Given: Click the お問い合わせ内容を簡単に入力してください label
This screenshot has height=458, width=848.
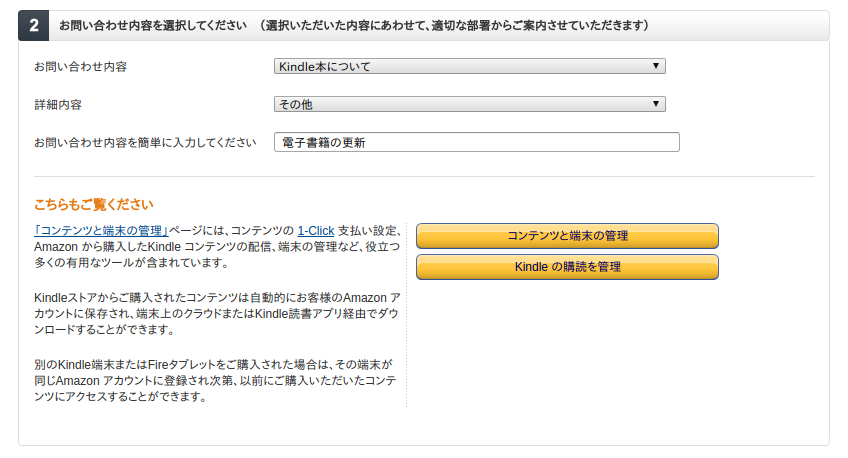Looking at the screenshot, I should (145, 142).
